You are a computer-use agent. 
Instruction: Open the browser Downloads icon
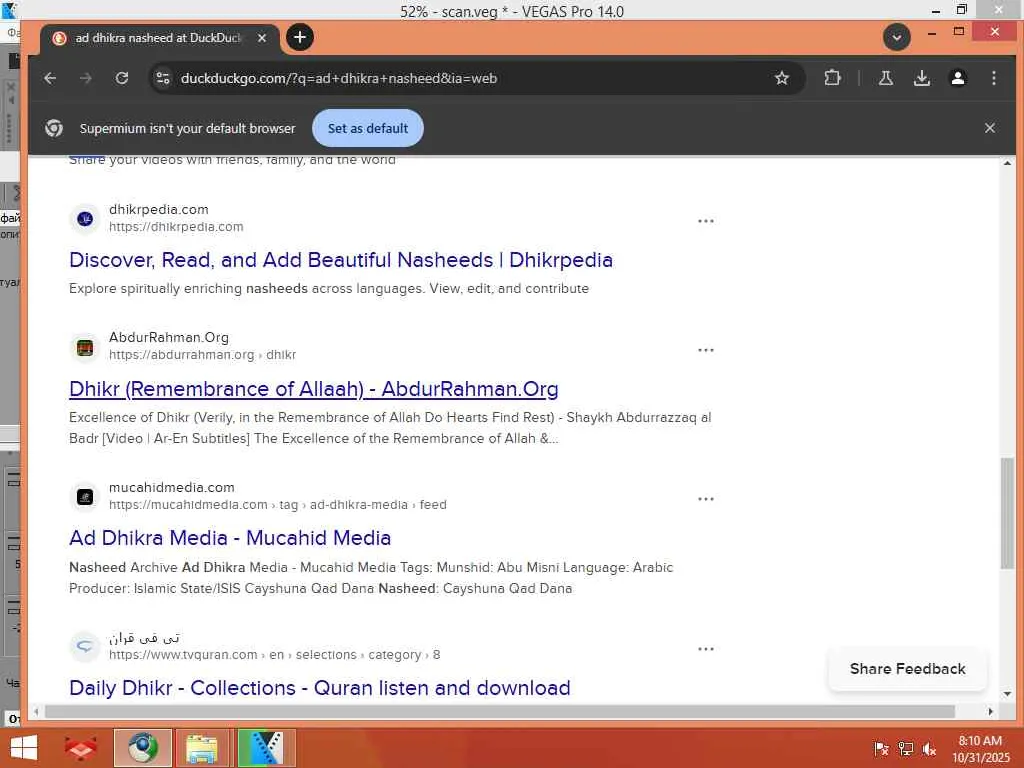click(921, 78)
